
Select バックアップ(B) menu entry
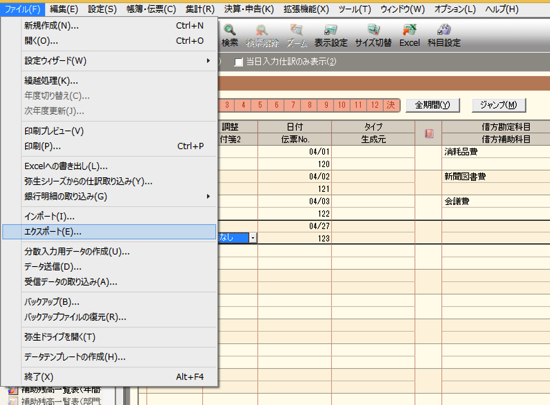pyautogui.click(x=109, y=302)
